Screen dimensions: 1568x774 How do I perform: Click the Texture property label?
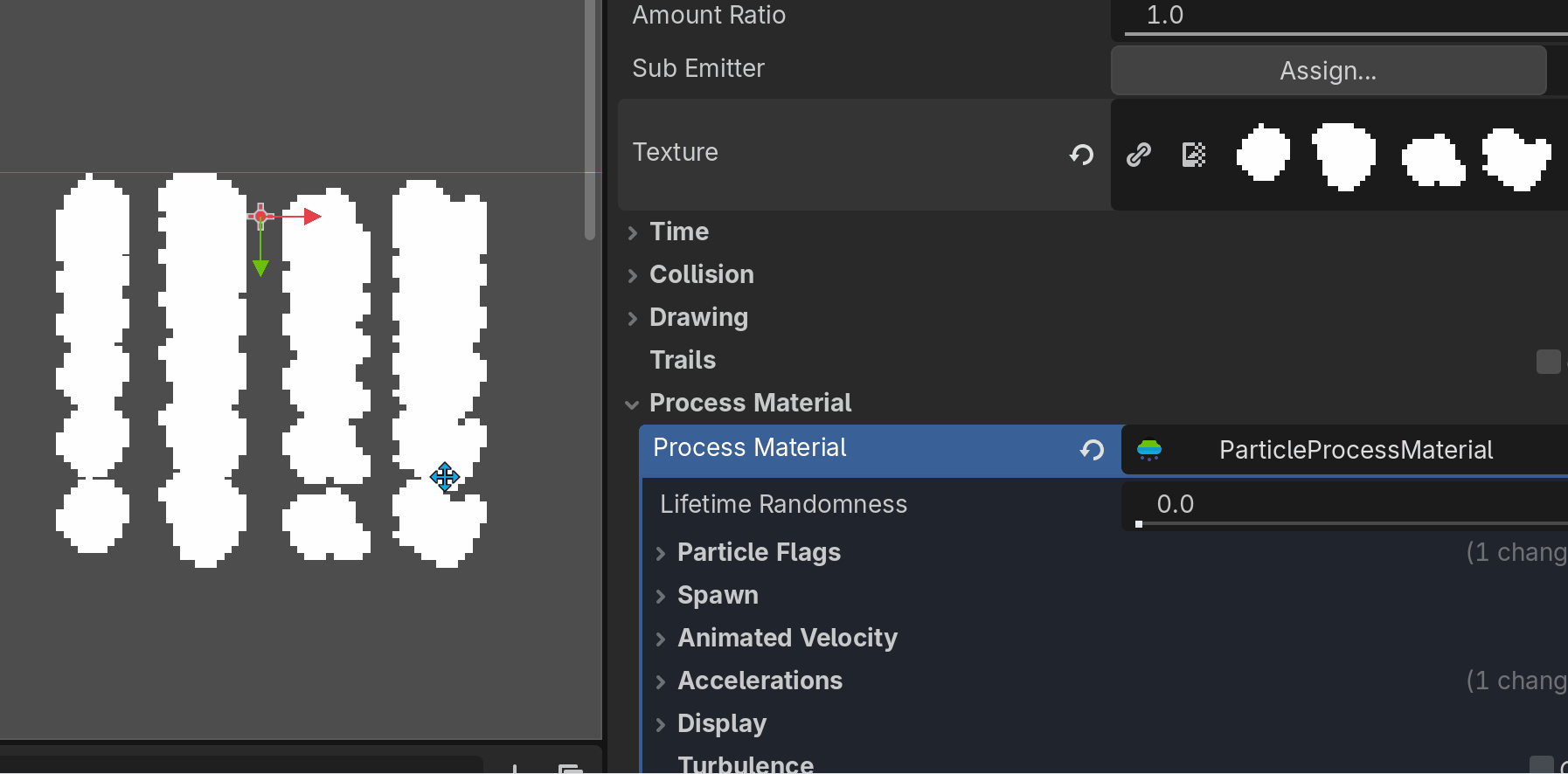[x=675, y=152]
